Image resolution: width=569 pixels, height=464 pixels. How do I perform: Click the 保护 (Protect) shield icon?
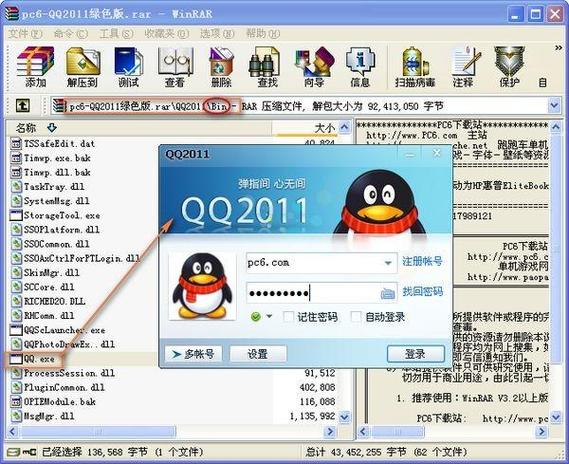point(509,67)
